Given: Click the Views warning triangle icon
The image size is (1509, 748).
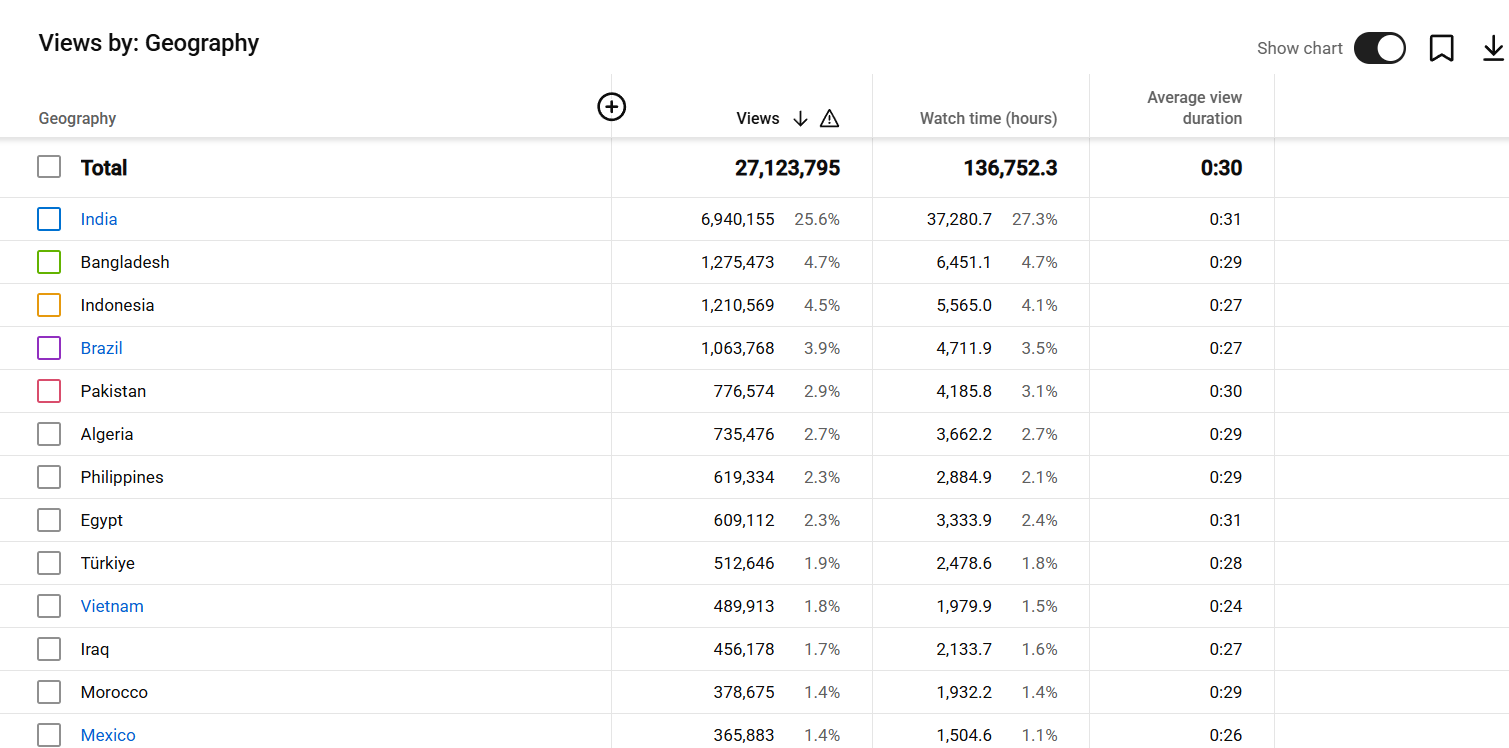Looking at the screenshot, I should [x=829, y=119].
